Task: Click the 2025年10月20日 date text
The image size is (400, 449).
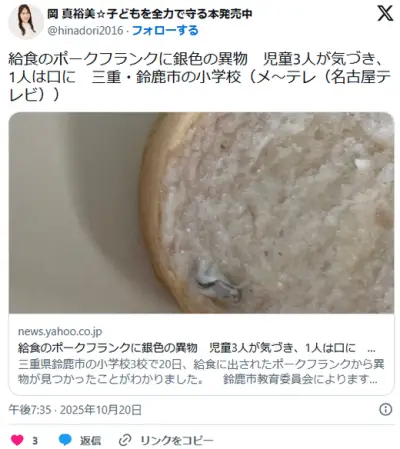Action: tap(101, 410)
